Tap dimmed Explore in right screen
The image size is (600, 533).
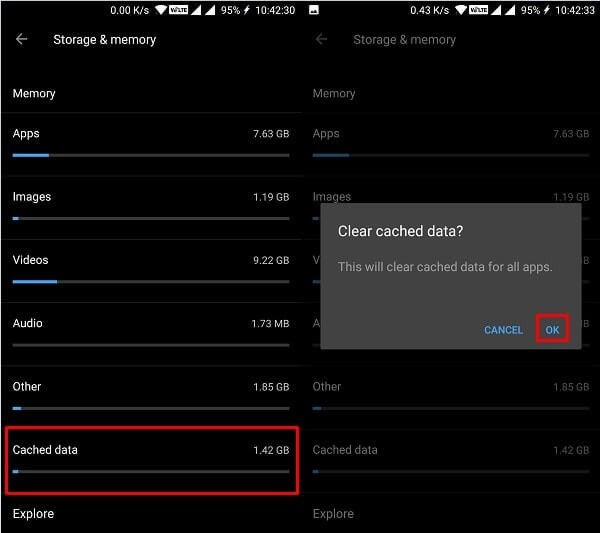333,513
